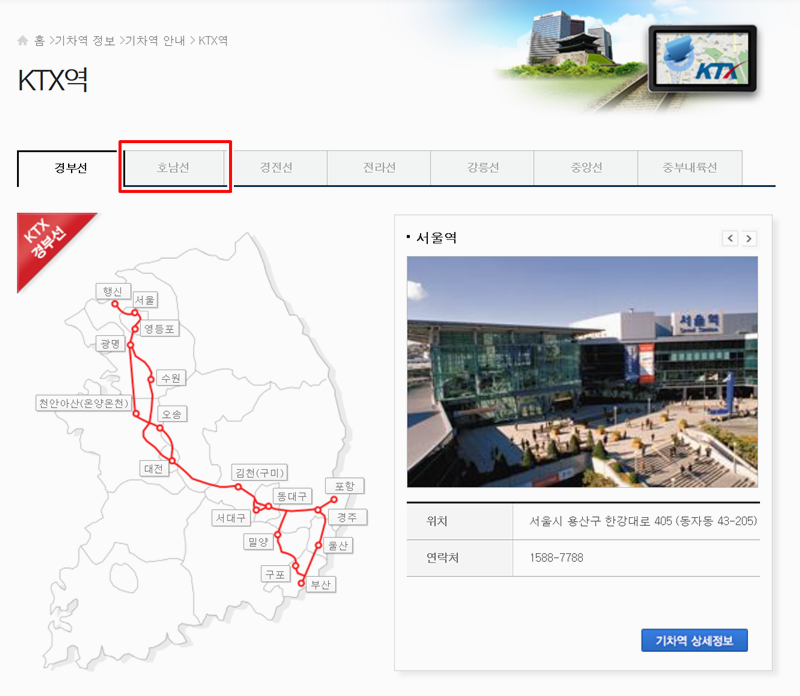Open the 기차역 안내 breadcrumb link
This screenshot has width=800, height=696.
pos(155,40)
